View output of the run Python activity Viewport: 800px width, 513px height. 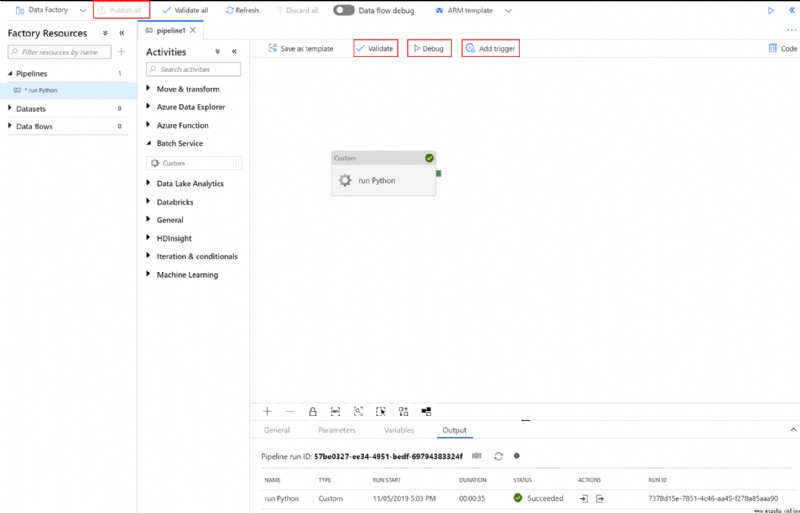point(600,499)
